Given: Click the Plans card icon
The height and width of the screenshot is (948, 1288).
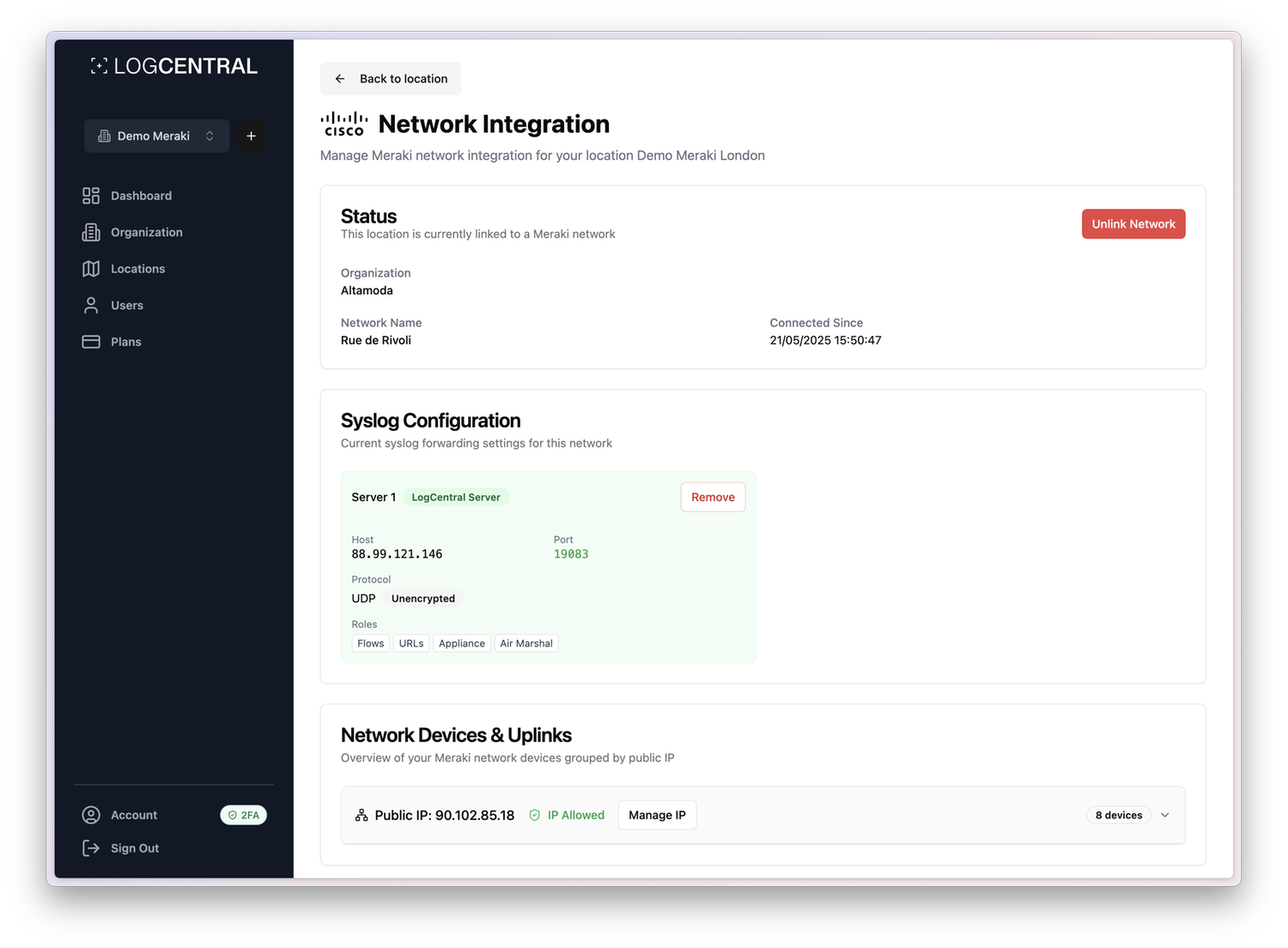Looking at the screenshot, I should click(91, 341).
